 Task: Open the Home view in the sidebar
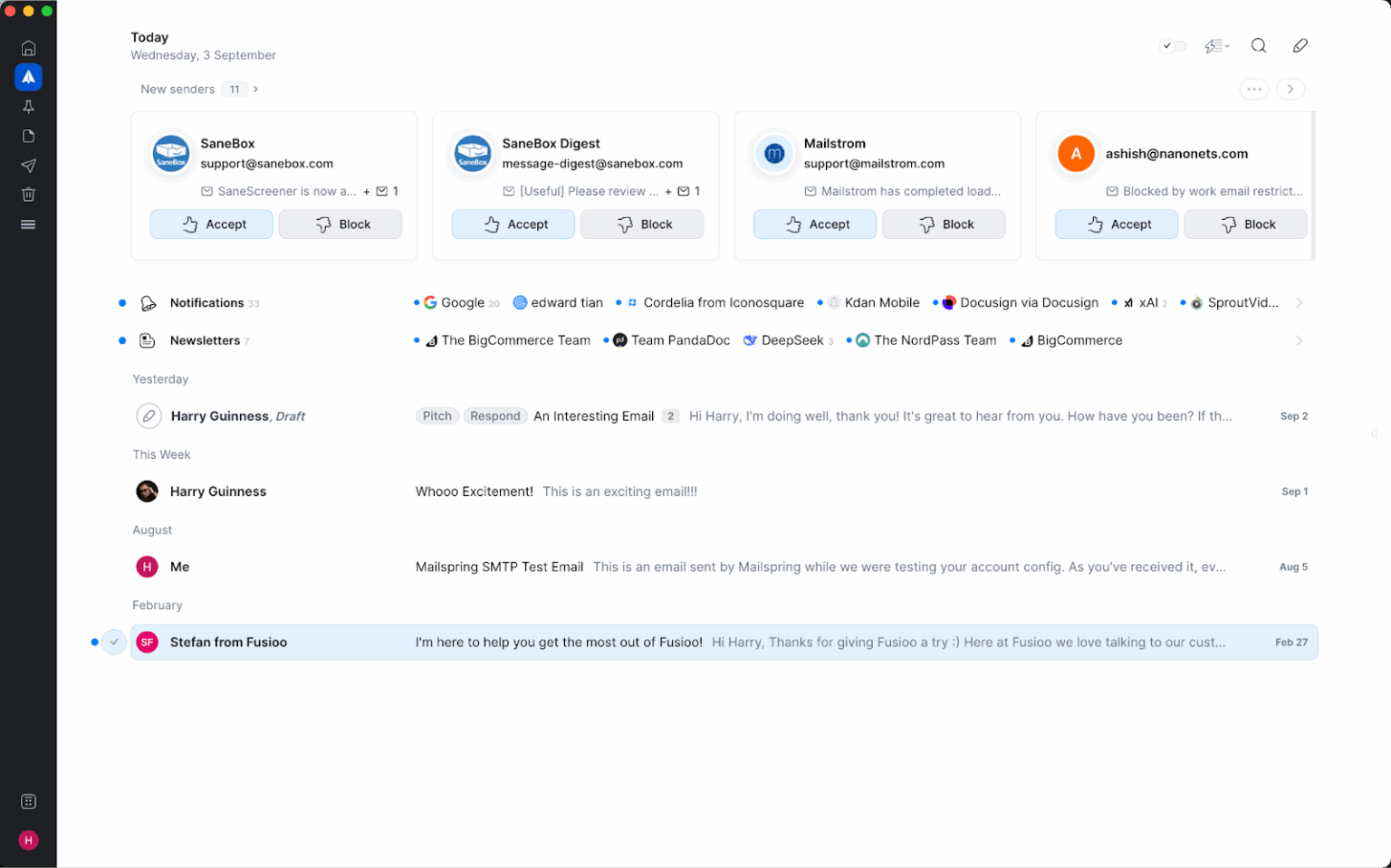(28, 47)
